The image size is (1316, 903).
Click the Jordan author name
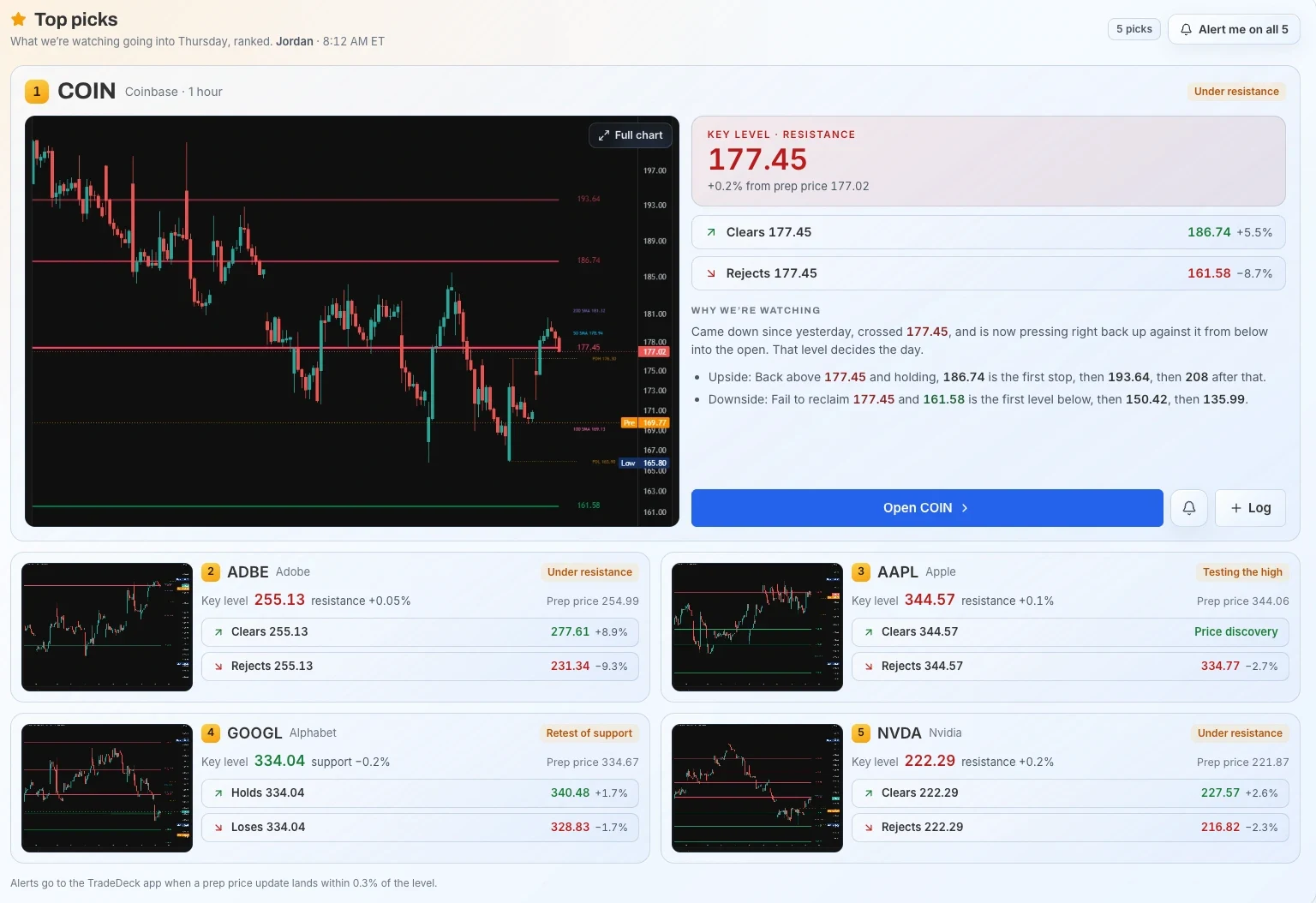(x=295, y=41)
